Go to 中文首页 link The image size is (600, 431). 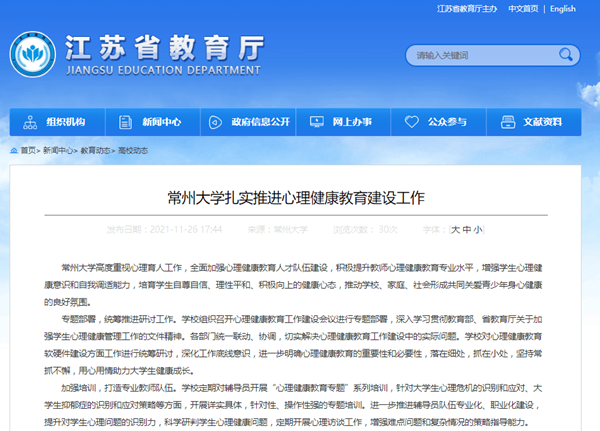[x=523, y=9]
